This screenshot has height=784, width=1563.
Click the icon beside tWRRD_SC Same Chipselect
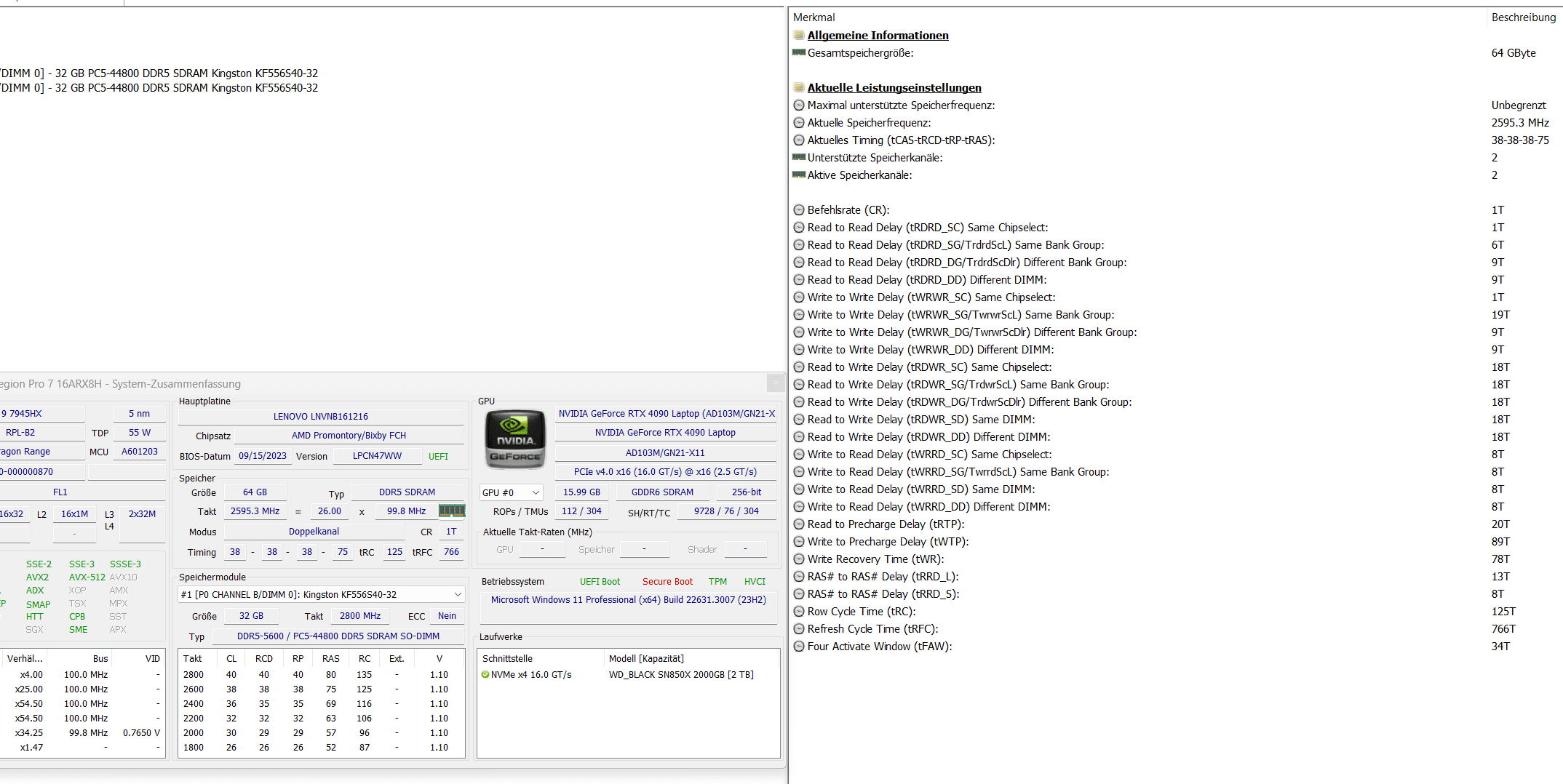pos(799,454)
